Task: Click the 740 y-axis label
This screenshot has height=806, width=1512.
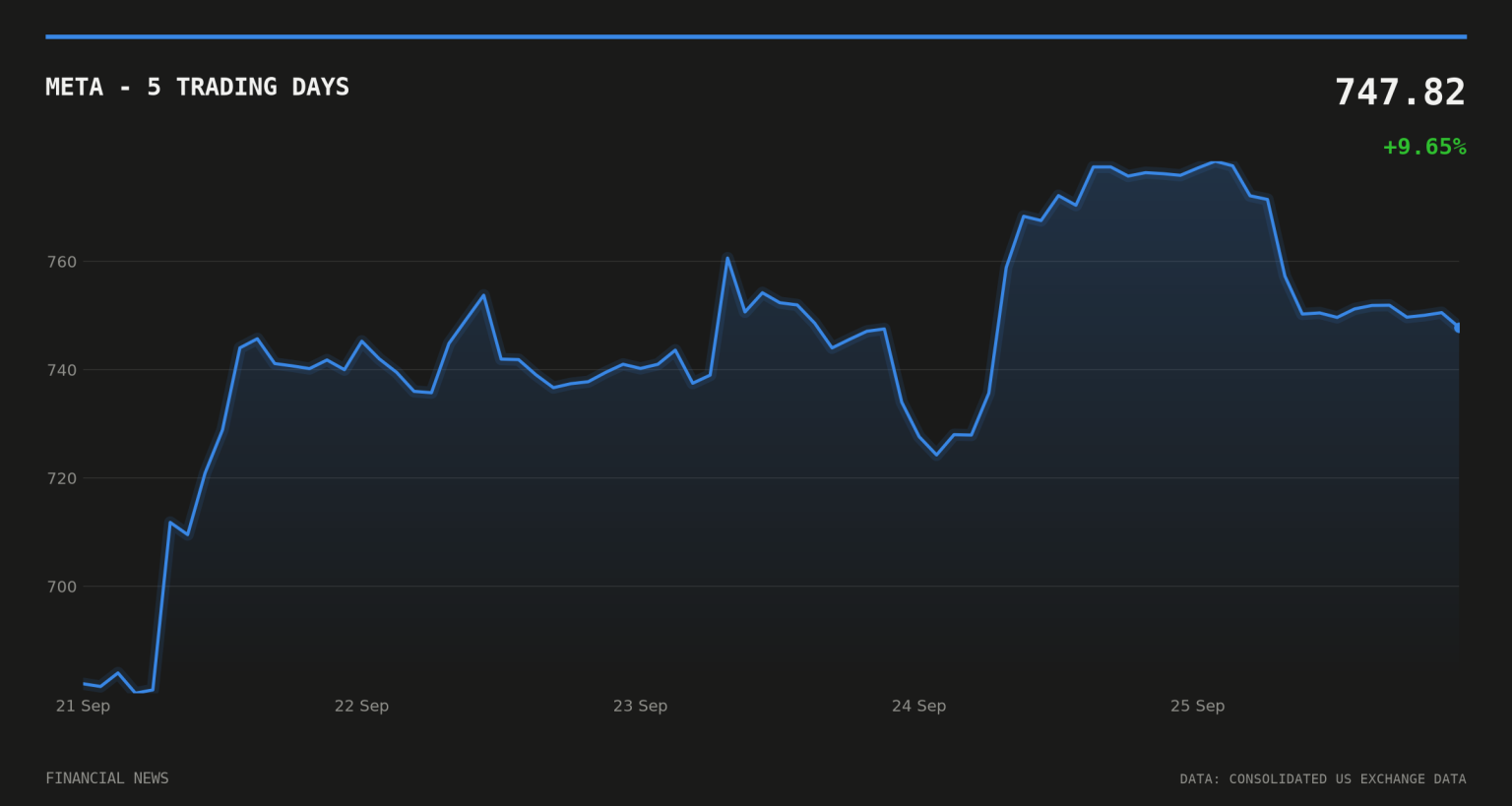Action: tap(61, 370)
